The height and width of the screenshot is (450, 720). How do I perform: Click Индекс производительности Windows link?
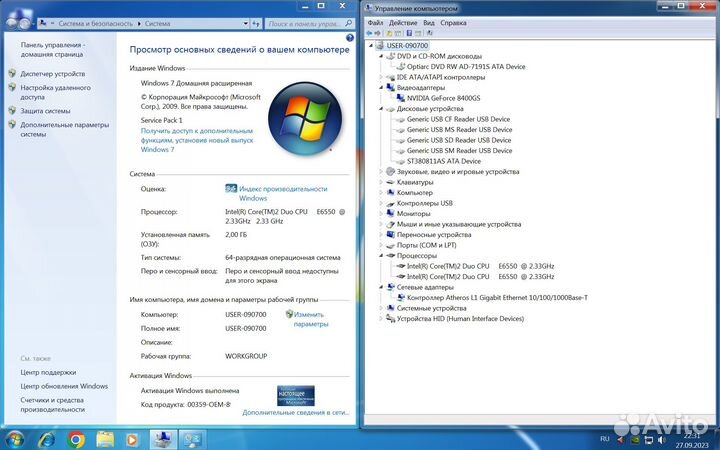(283, 193)
